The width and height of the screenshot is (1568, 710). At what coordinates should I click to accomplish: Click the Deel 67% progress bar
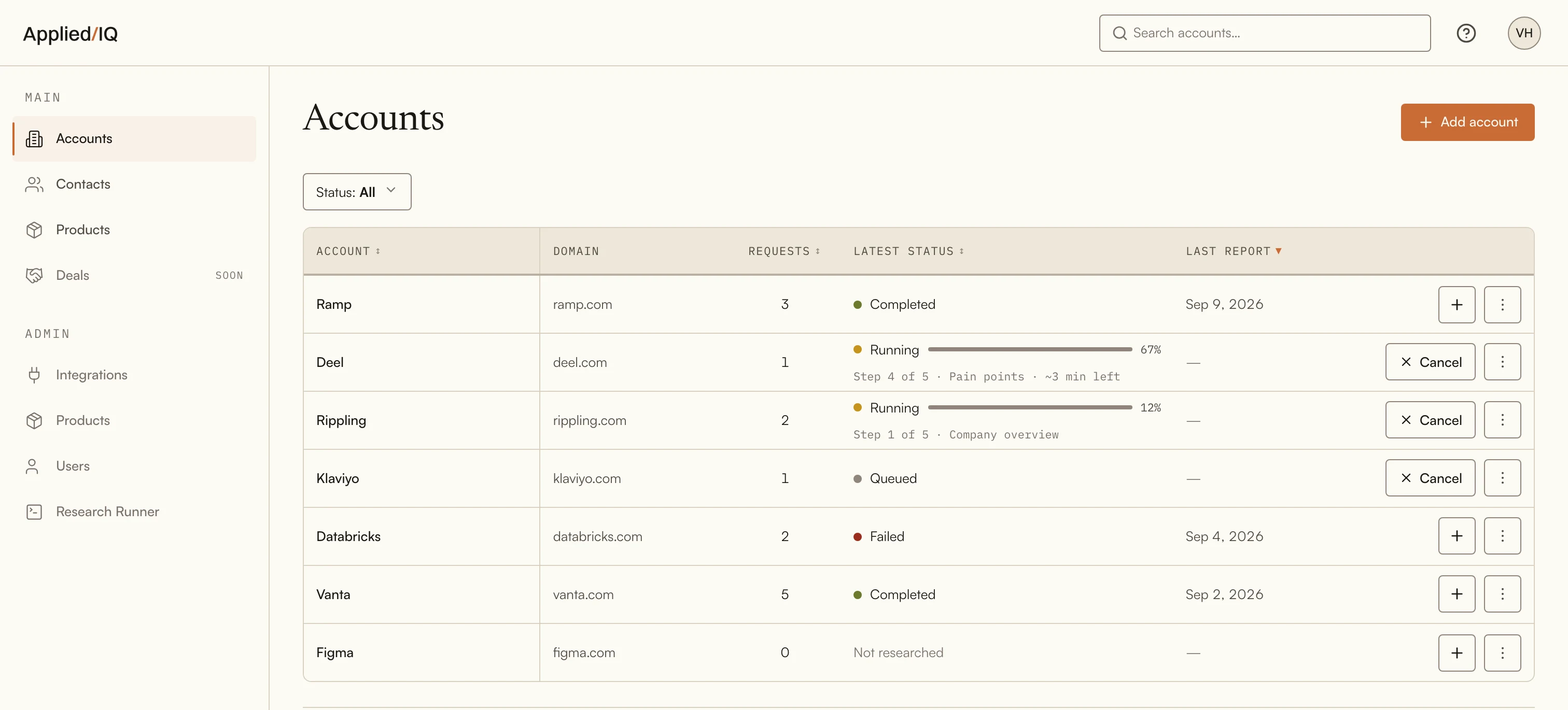pos(1029,349)
